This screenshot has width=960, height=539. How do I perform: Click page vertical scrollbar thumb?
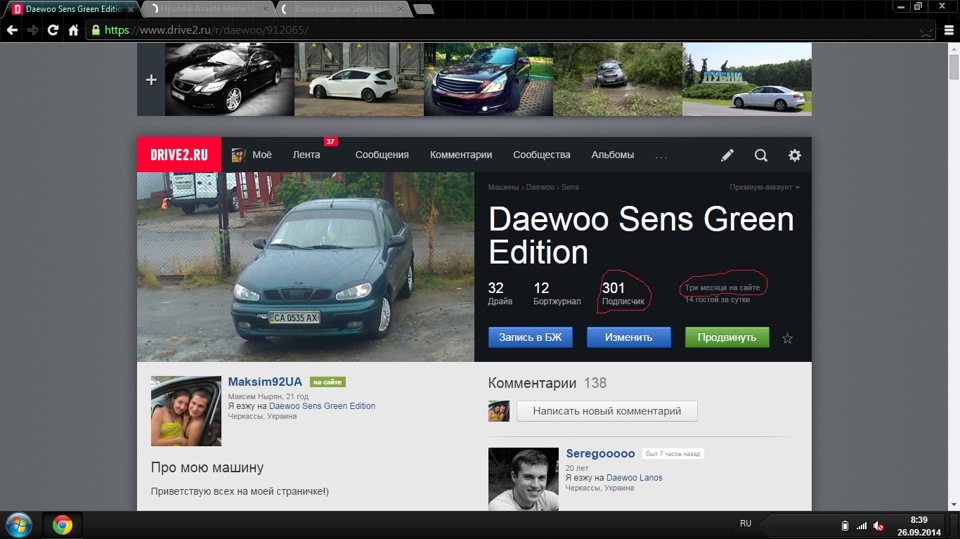[954, 67]
